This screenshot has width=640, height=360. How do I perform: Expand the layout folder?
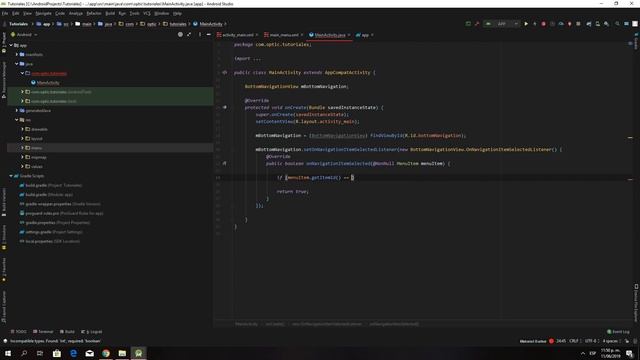pos(22,138)
